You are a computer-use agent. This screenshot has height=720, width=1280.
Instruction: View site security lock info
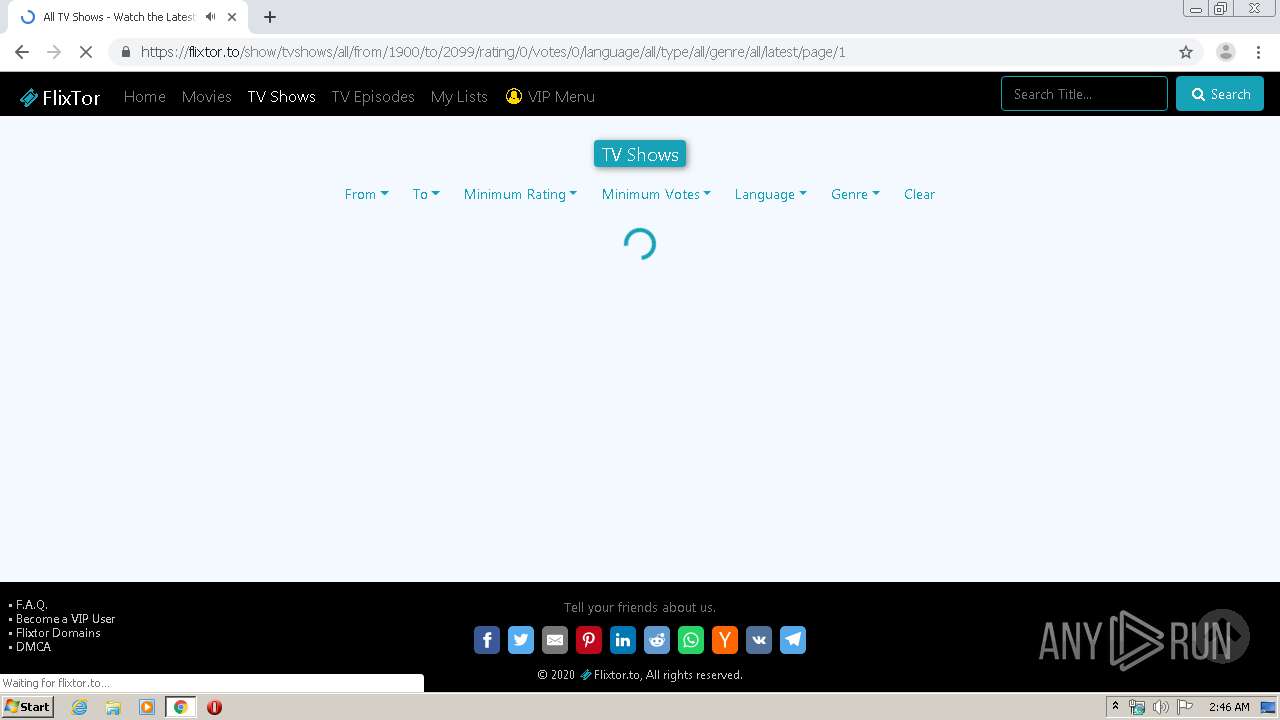[125, 52]
